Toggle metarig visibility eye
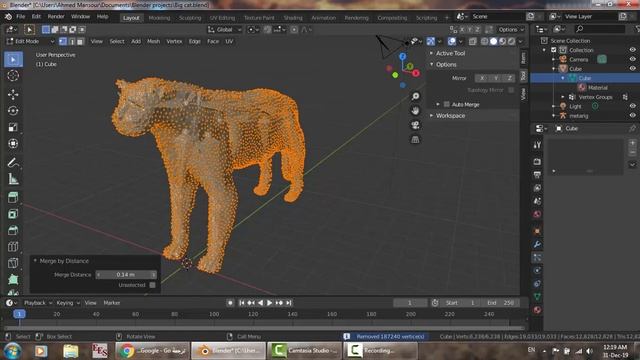Screen dimensions: 640x360 coord(632,116)
